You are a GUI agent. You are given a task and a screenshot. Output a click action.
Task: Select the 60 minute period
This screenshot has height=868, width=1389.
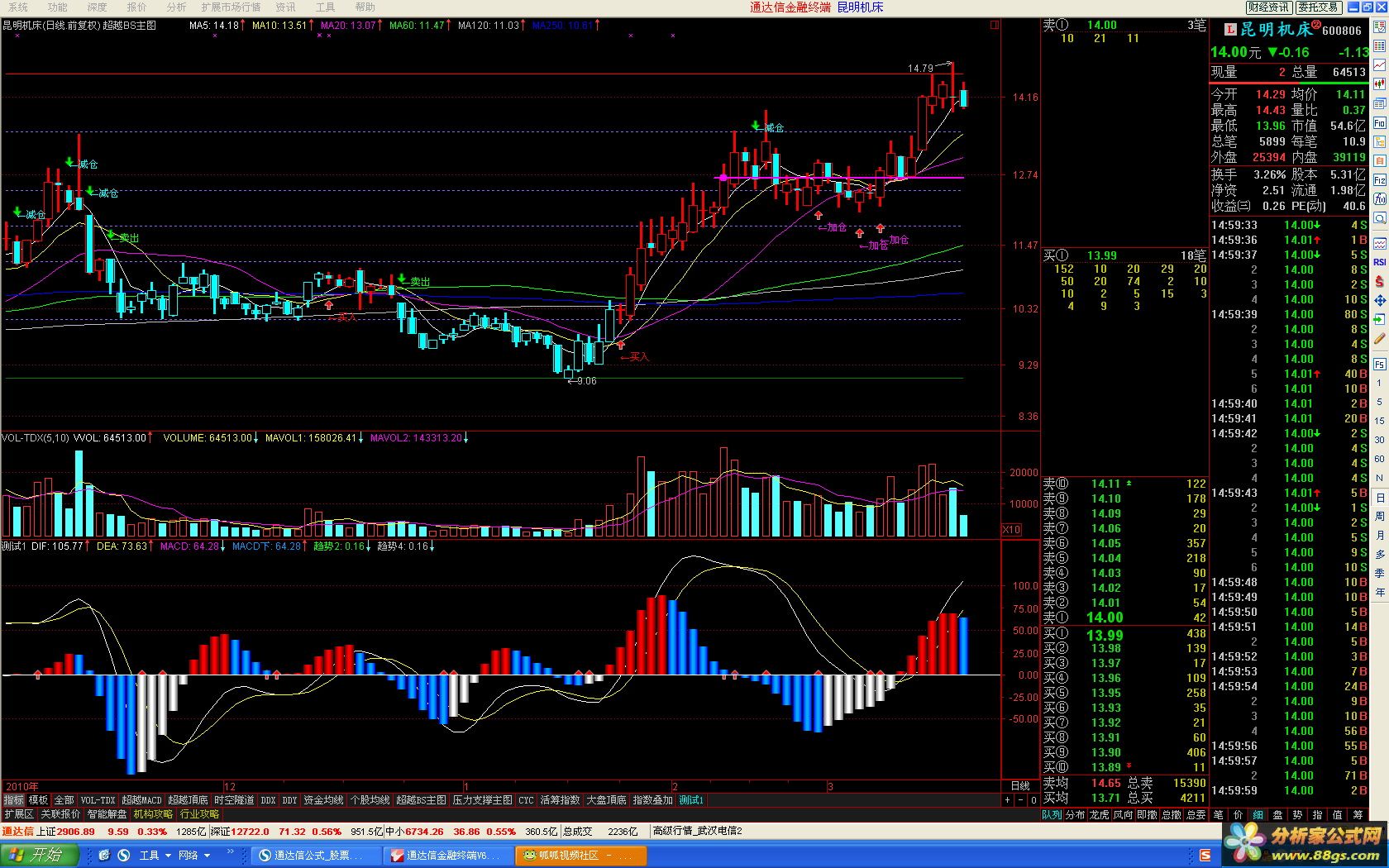pos(1379,459)
